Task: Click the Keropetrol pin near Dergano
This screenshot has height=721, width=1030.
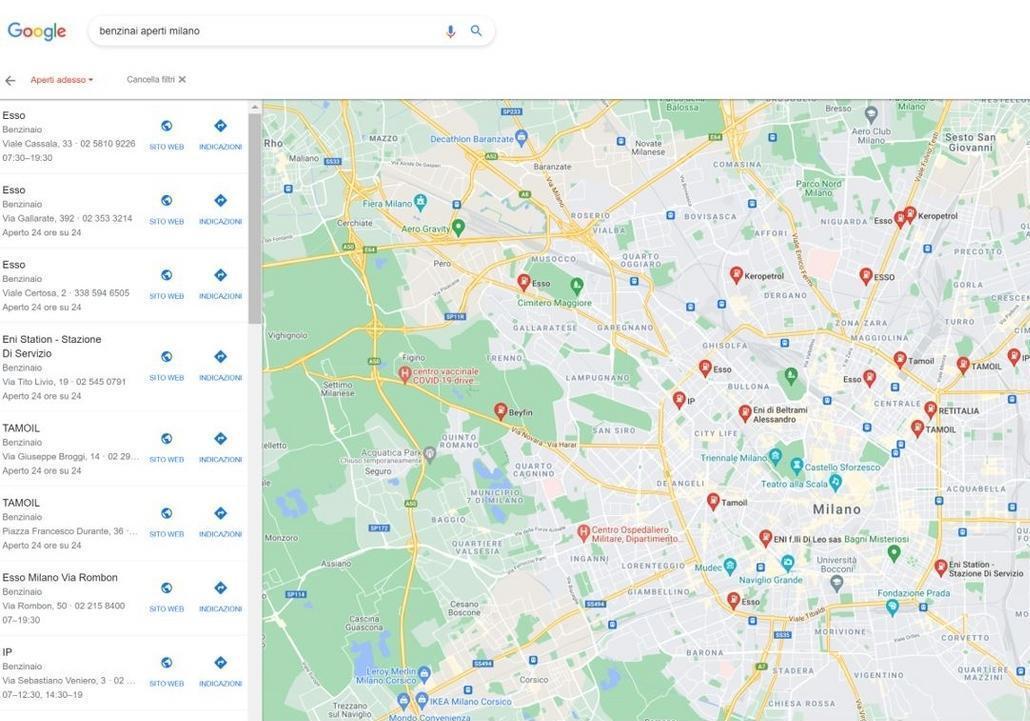Action: point(736,274)
